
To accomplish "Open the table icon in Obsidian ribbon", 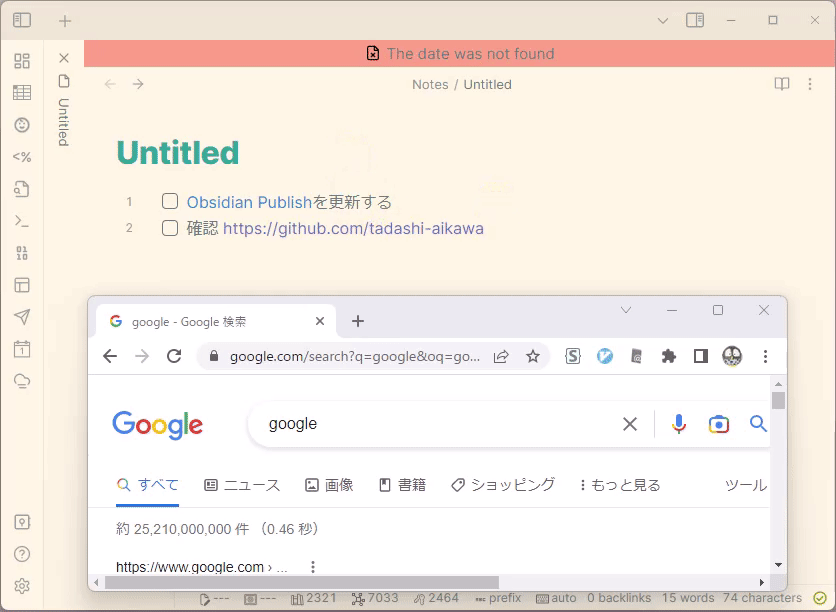I will tap(22, 93).
